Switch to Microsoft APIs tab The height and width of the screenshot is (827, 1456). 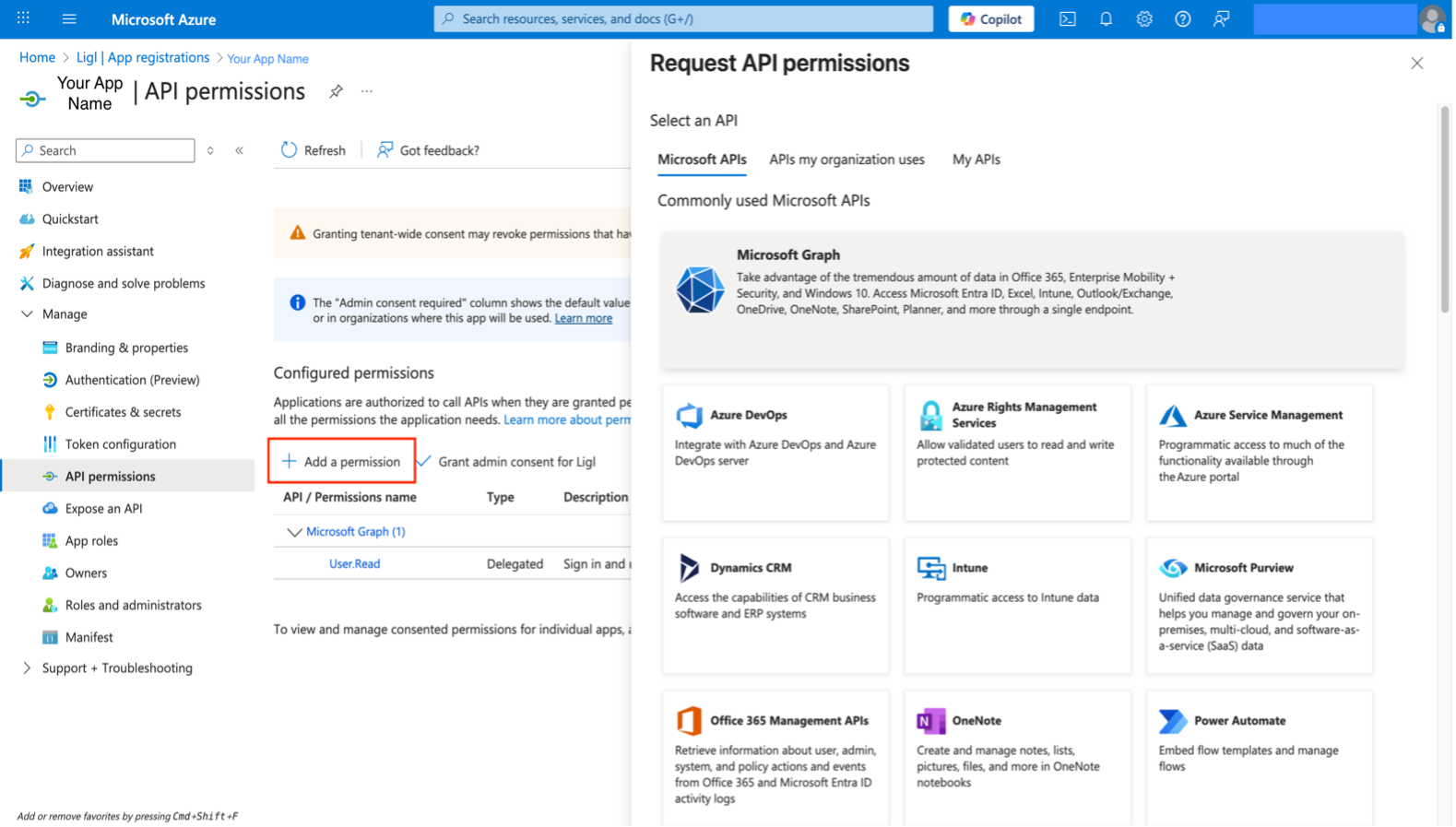point(702,159)
